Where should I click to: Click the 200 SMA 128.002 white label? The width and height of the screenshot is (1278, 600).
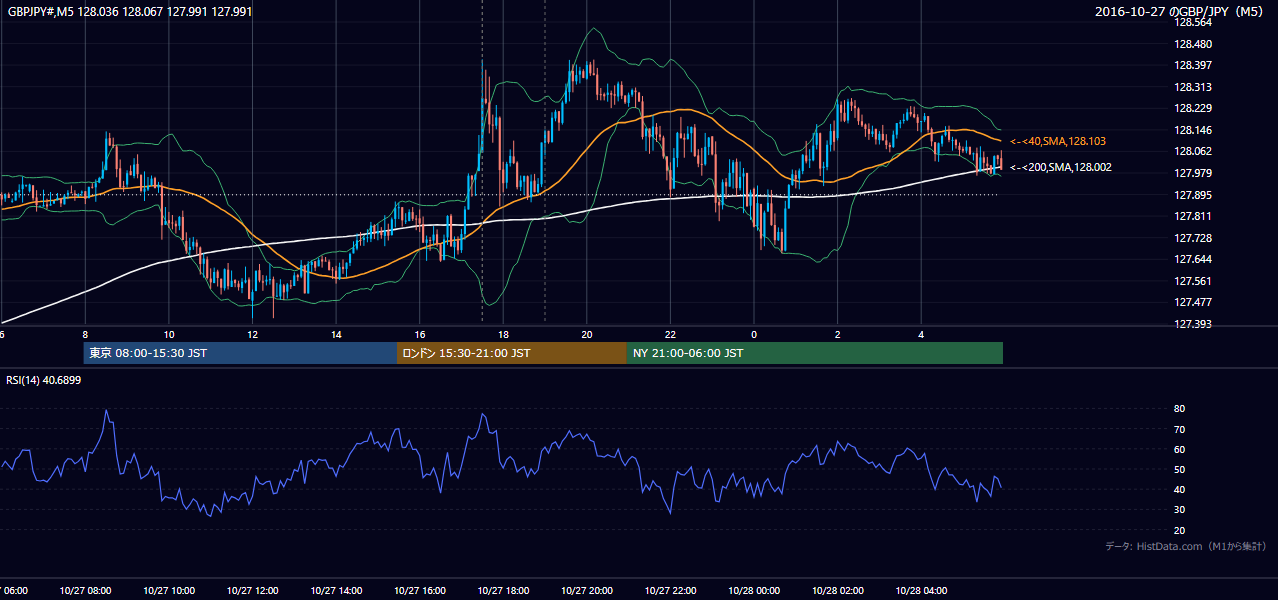pyautogui.click(x=1060, y=167)
